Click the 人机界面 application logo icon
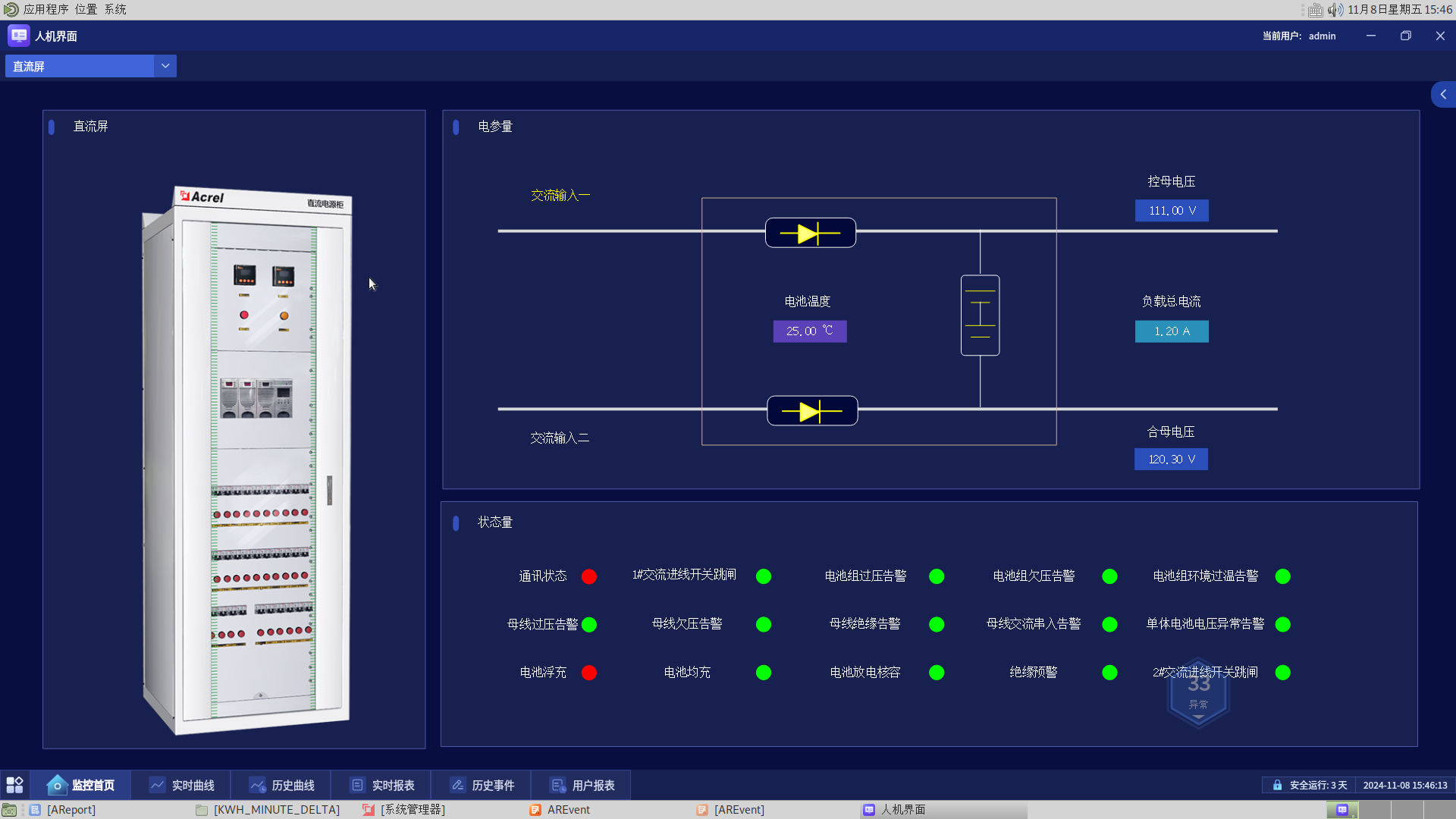Screen dimensions: 1456x819 pyautogui.click(x=18, y=36)
